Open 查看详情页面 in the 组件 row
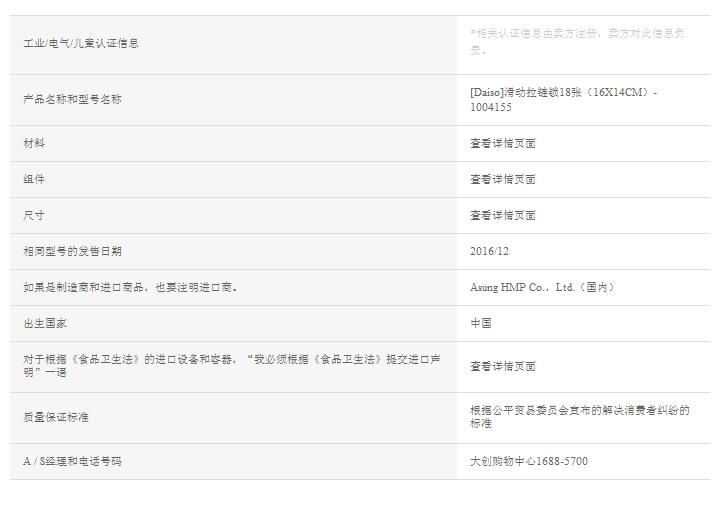 (x=503, y=179)
